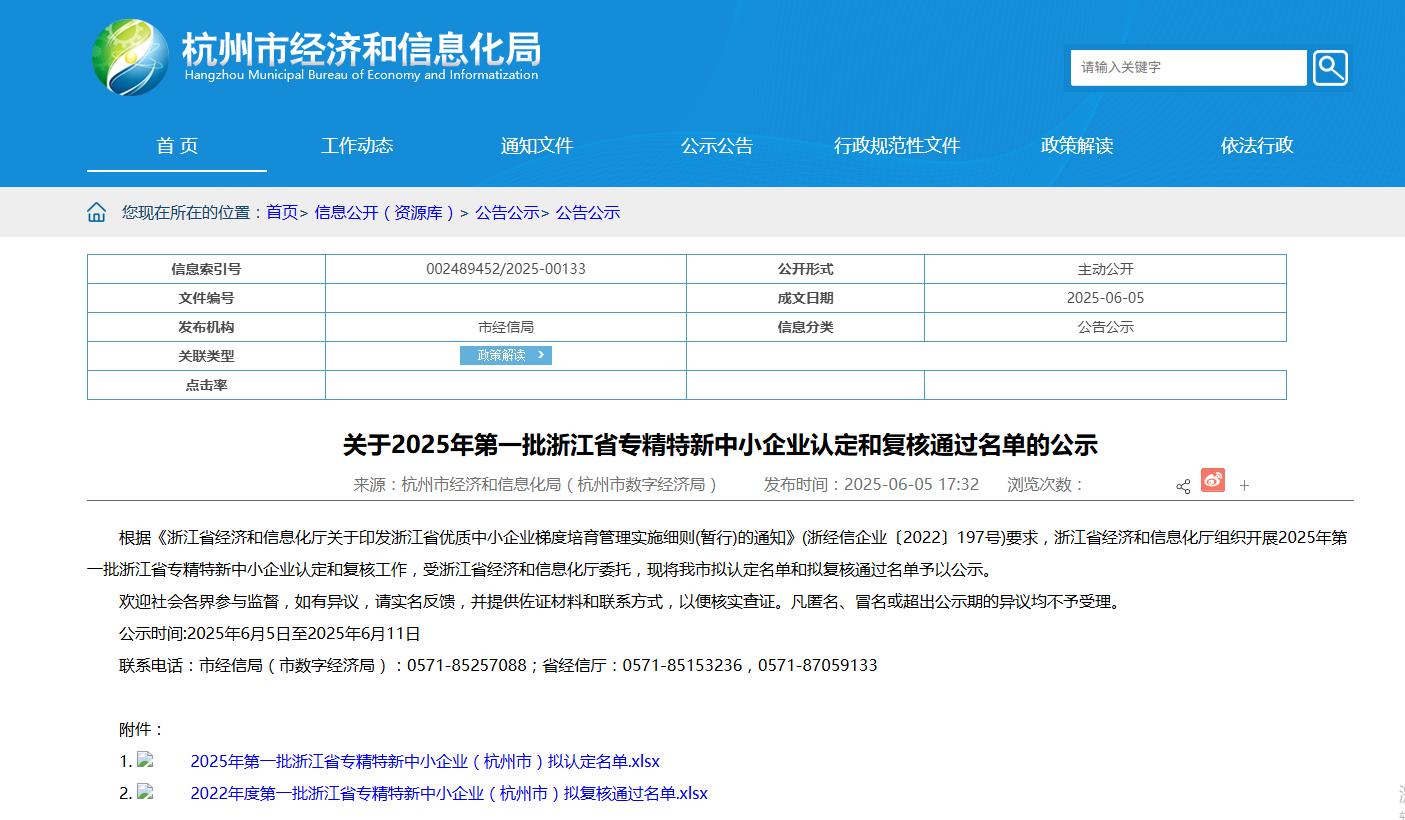The height and width of the screenshot is (820, 1405).
Task: Share the article via the Weibo icon
Action: coord(1213,481)
